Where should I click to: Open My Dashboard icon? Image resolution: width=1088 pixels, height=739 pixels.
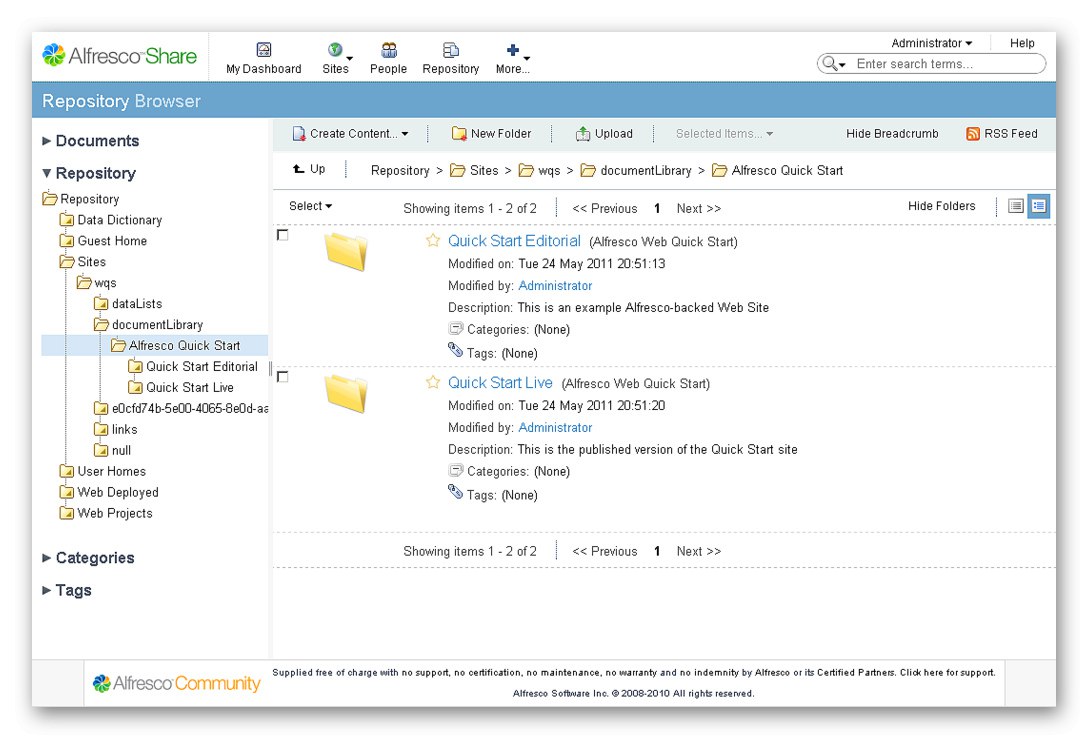click(x=264, y=49)
